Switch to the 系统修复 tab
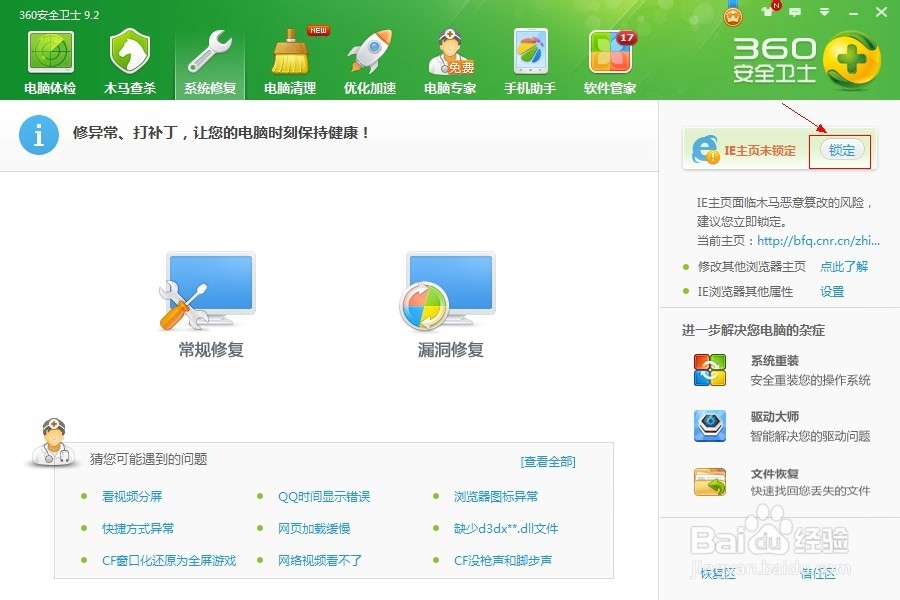Image resolution: width=900 pixels, height=600 pixels. tap(209, 60)
